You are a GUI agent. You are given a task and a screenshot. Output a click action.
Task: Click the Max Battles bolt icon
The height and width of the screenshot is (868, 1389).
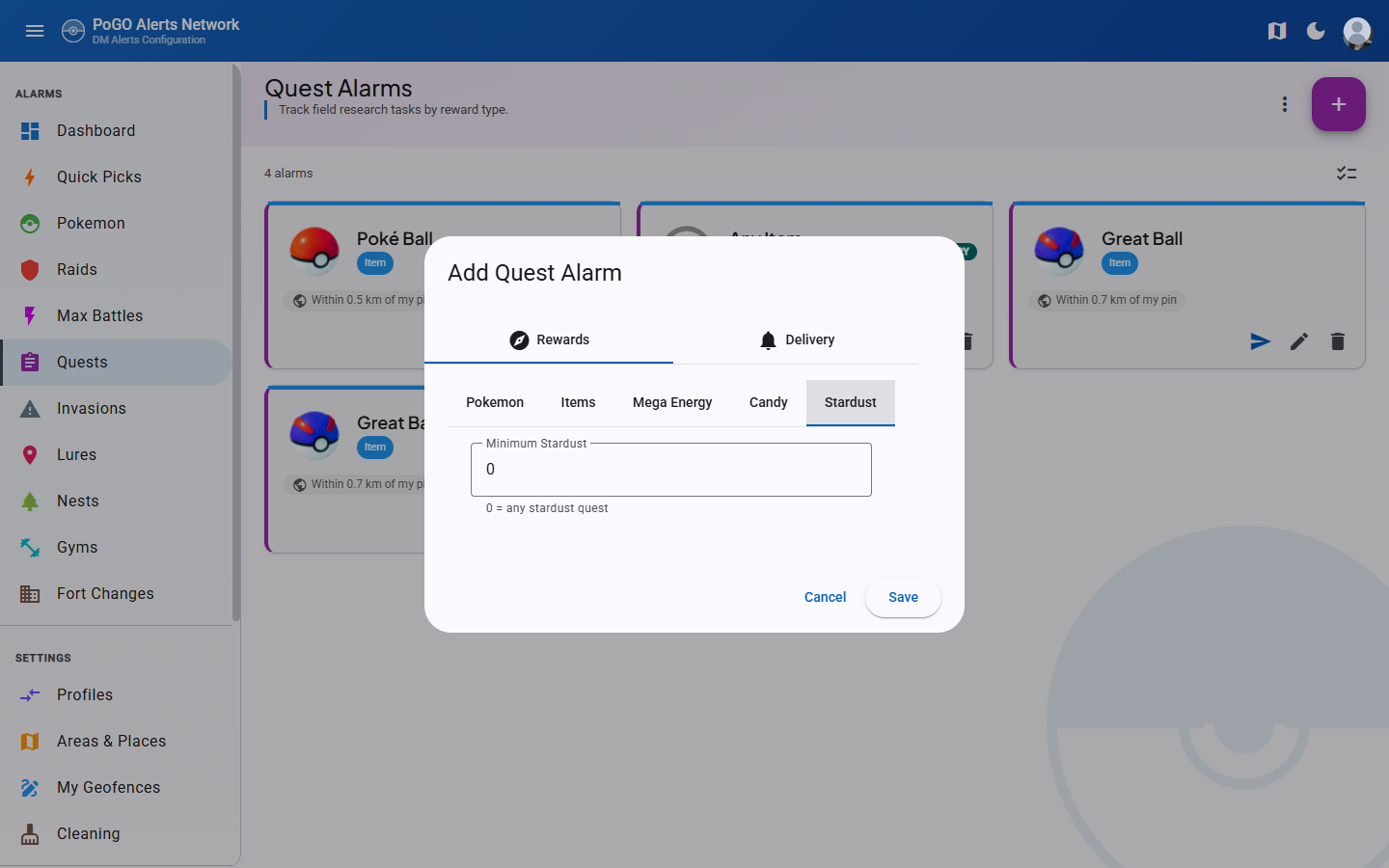coord(30,316)
